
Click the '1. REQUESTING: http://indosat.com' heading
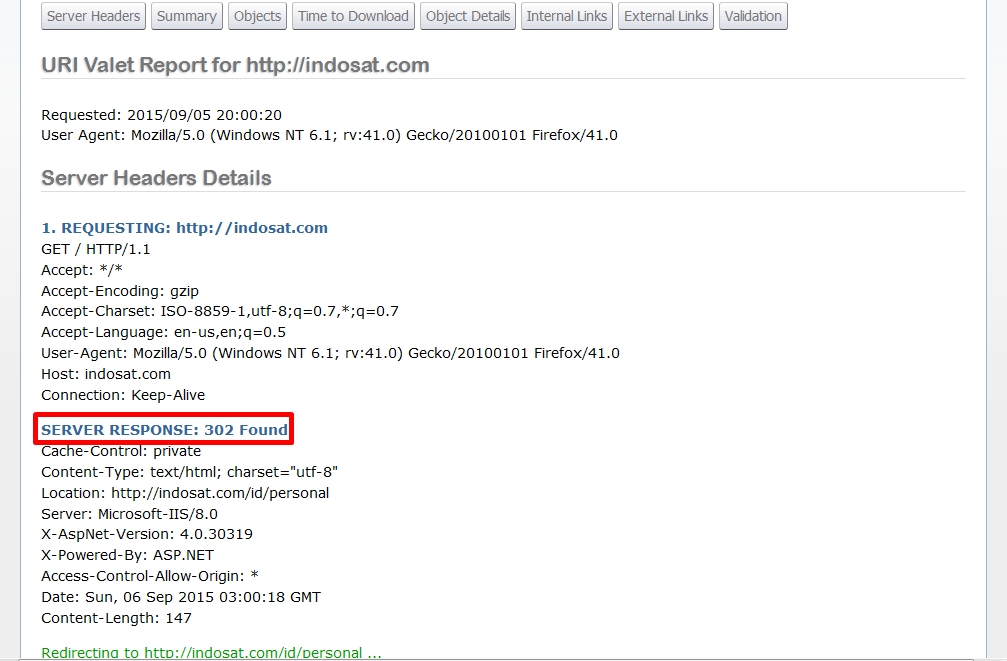(x=184, y=228)
